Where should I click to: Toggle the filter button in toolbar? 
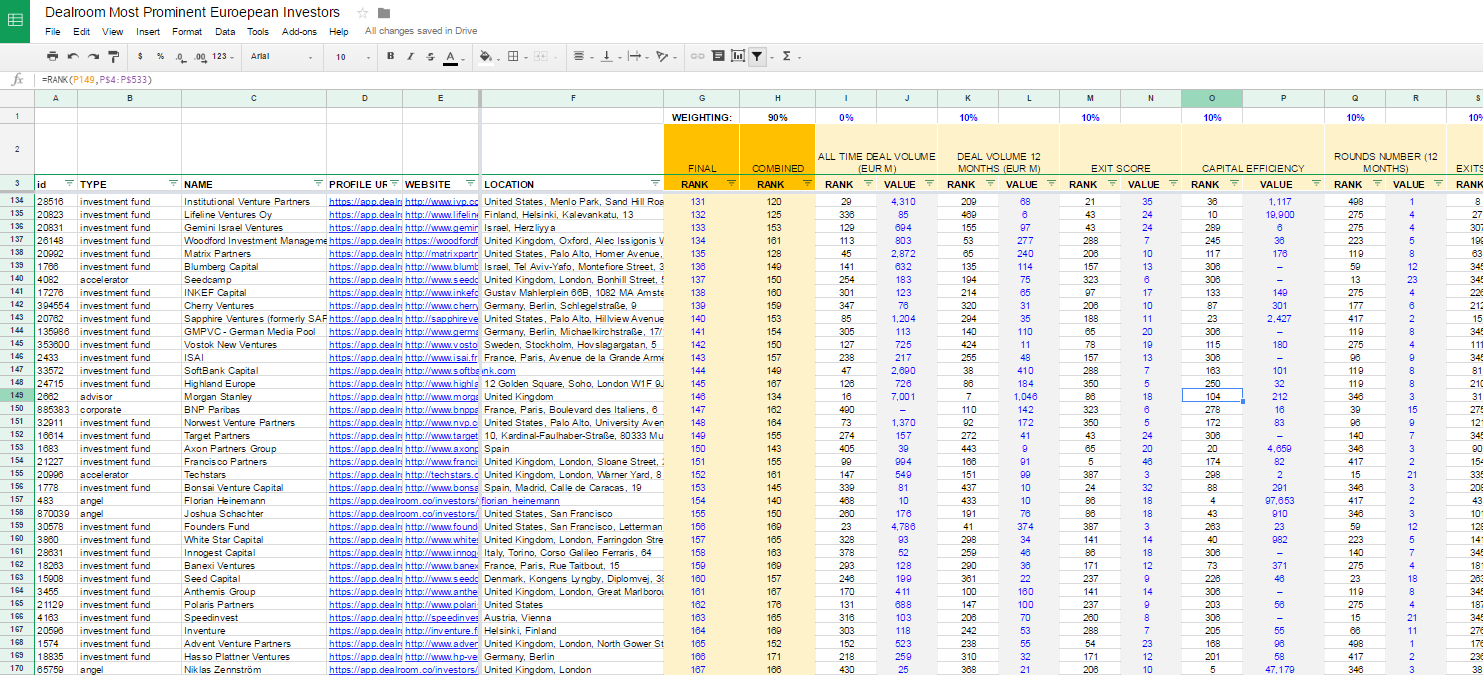(x=757, y=57)
